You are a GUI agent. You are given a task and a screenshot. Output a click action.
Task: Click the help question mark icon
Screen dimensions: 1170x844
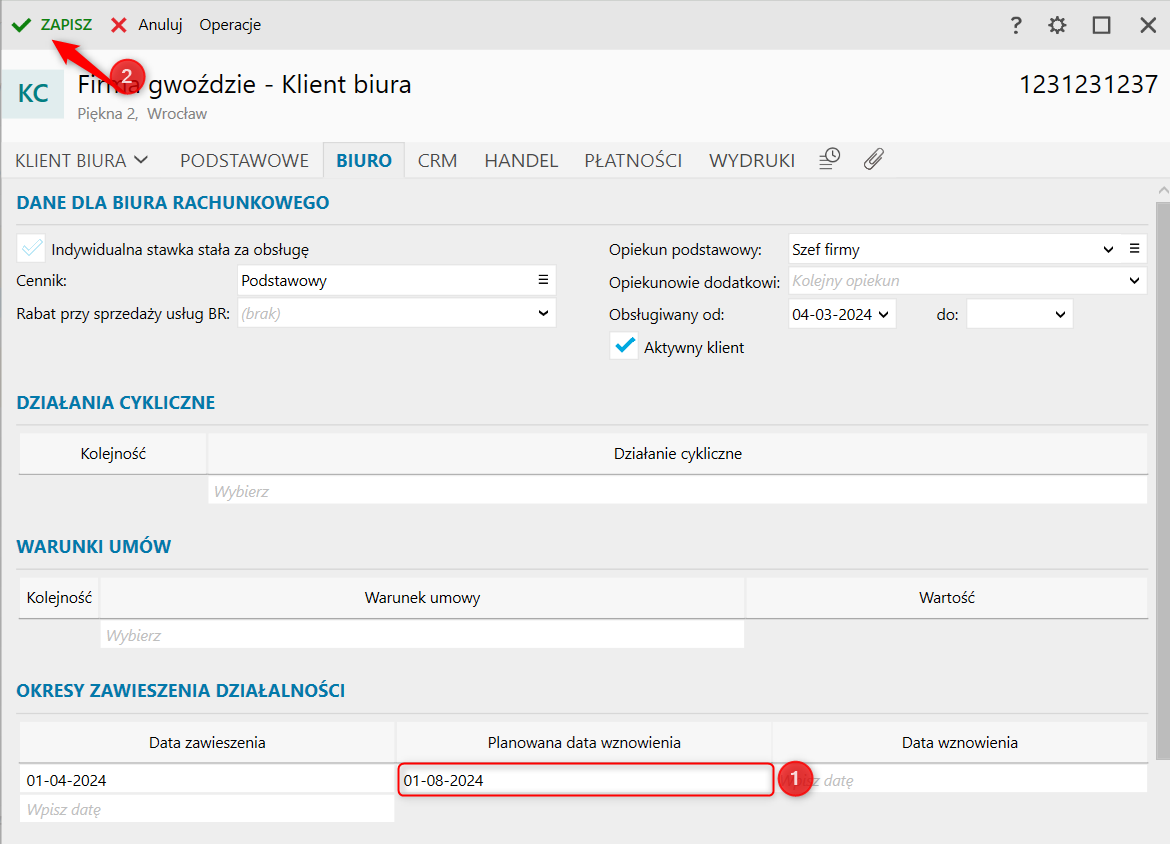[x=1016, y=25]
